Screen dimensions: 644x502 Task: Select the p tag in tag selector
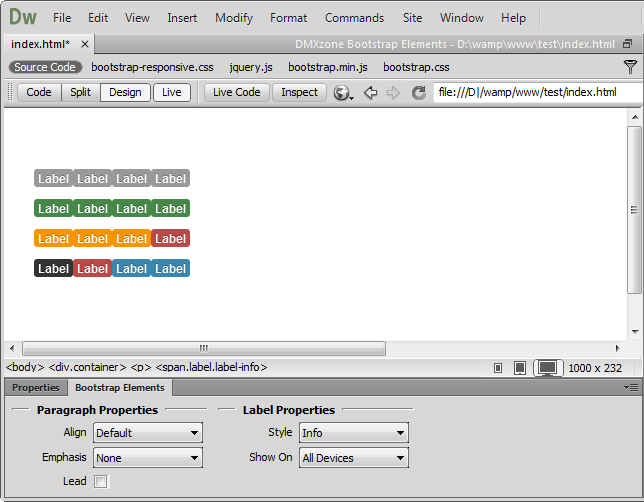tap(141, 367)
